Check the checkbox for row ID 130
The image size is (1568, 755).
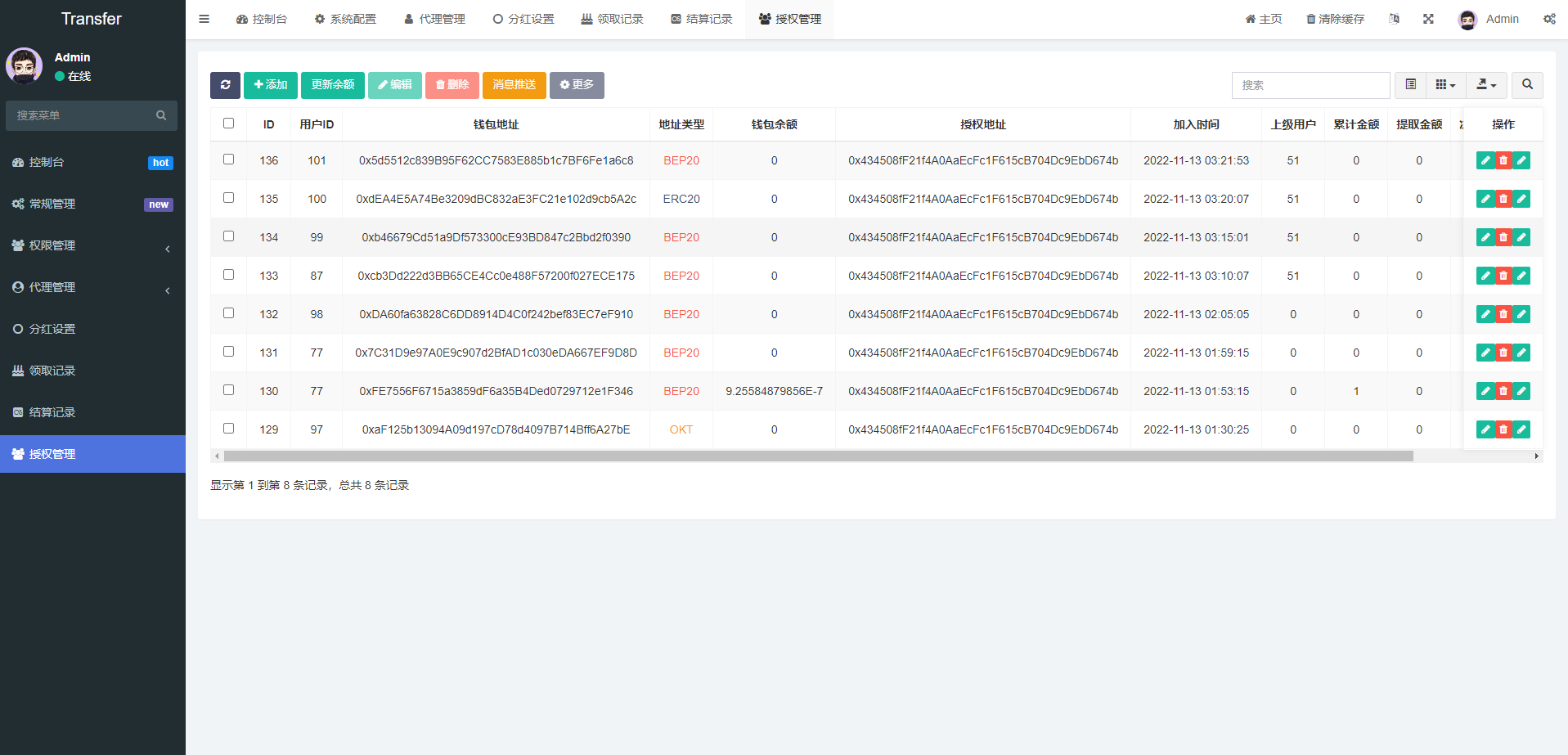228,389
